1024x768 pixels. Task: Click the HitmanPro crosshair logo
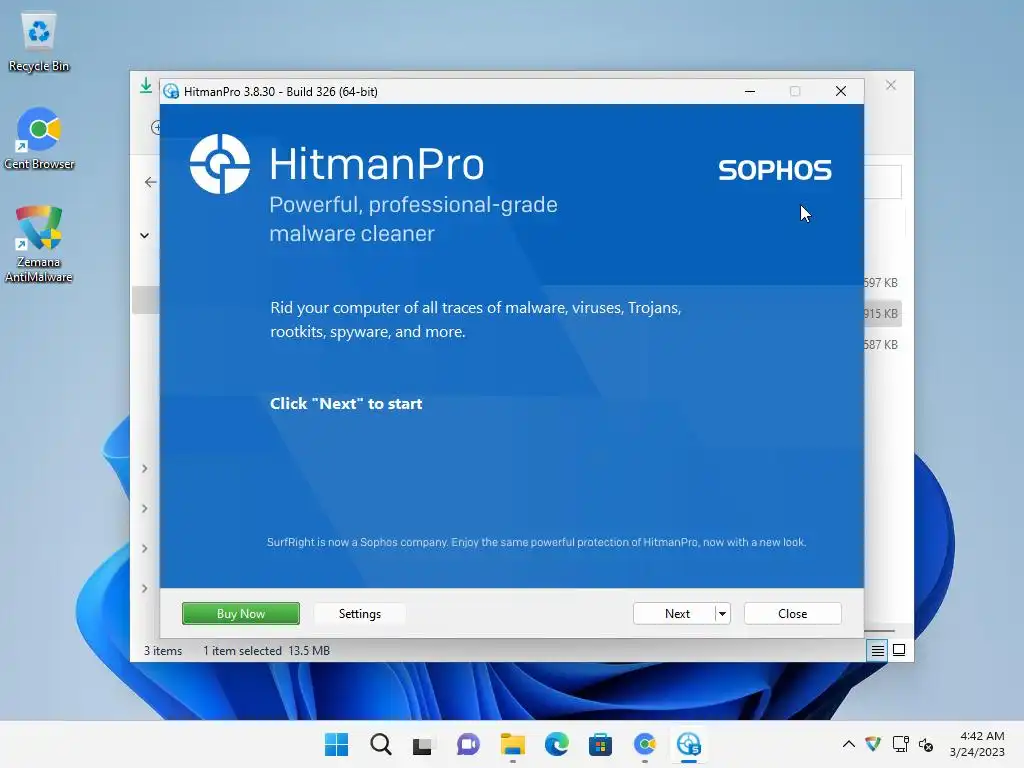click(219, 164)
